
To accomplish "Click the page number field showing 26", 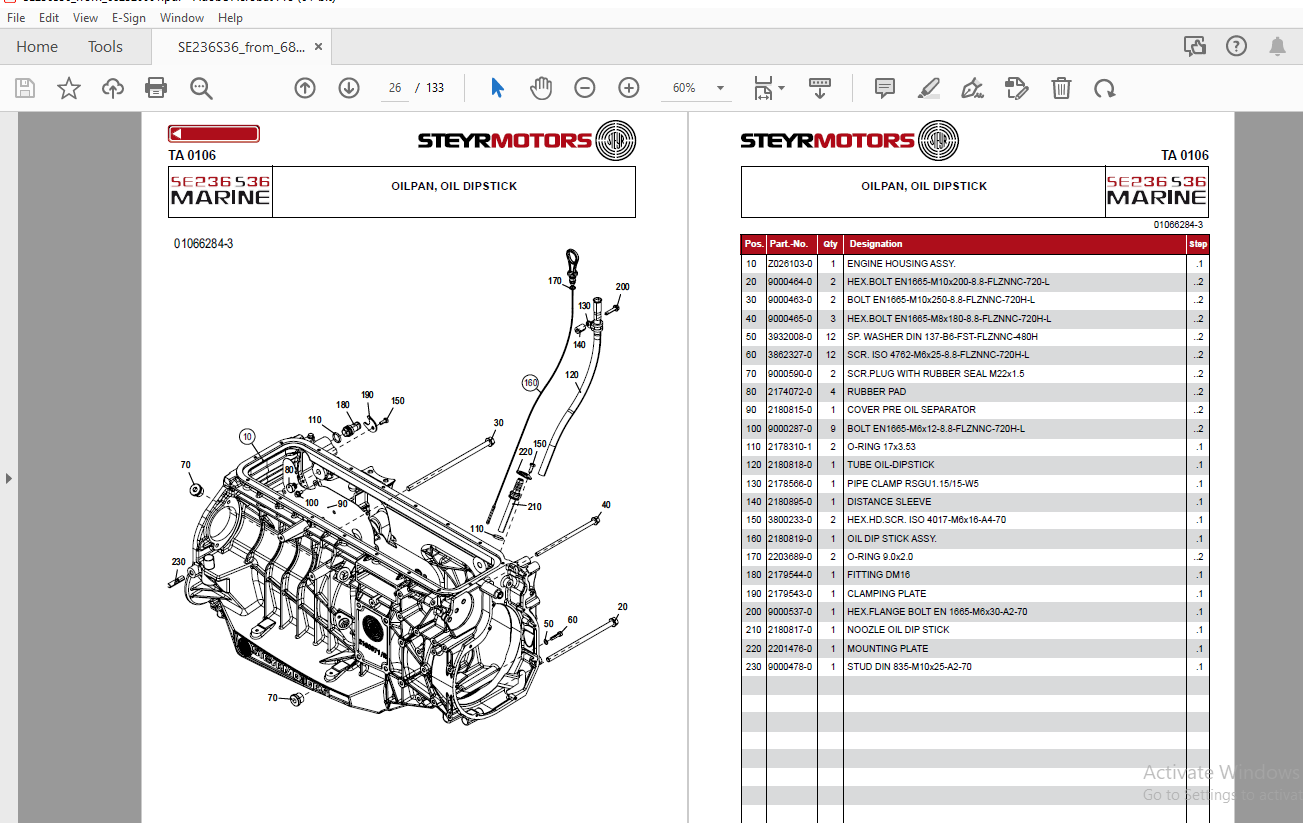I will 395,88.
